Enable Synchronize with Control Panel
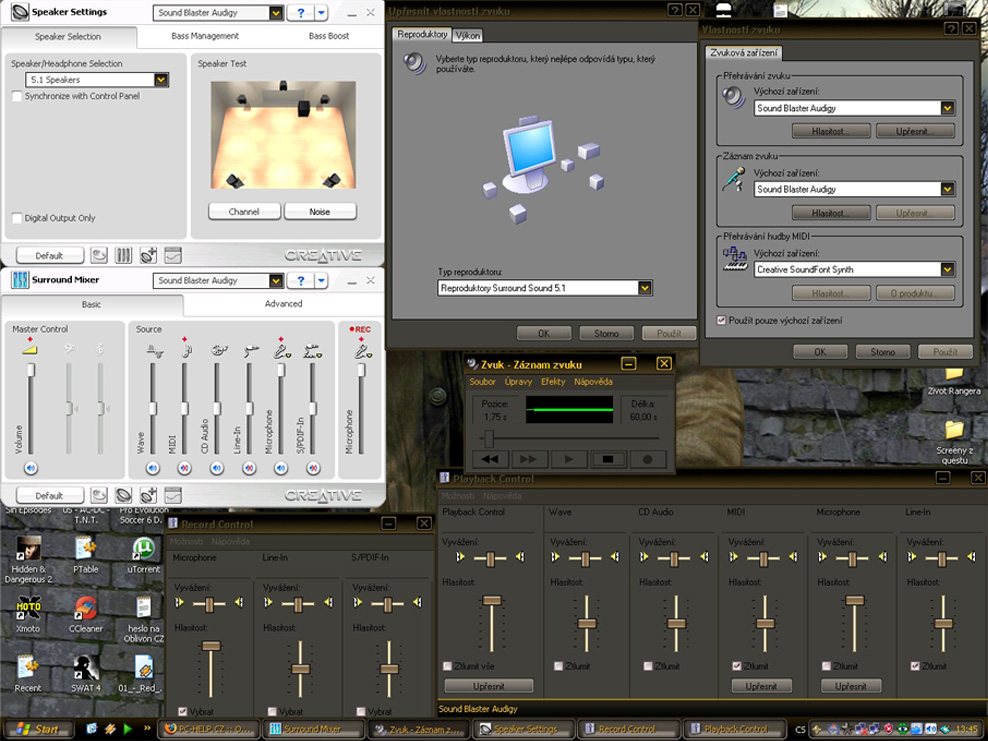The height and width of the screenshot is (741, 988). (x=17, y=96)
